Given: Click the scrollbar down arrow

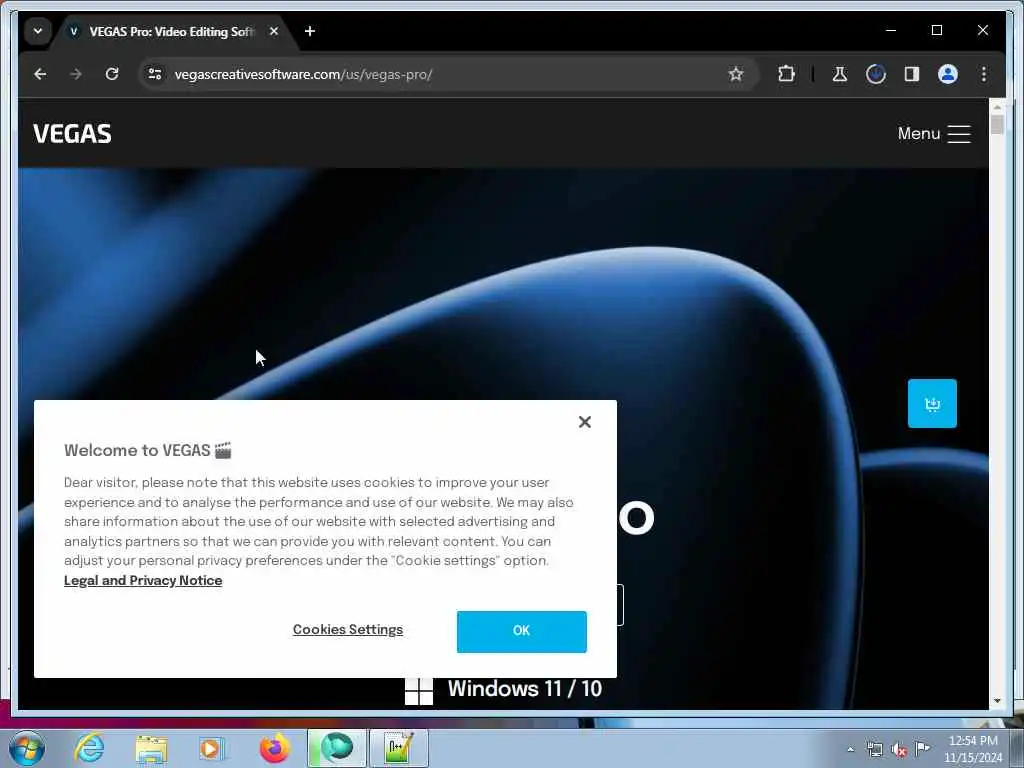Looking at the screenshot, I should [x=997, y=701].
